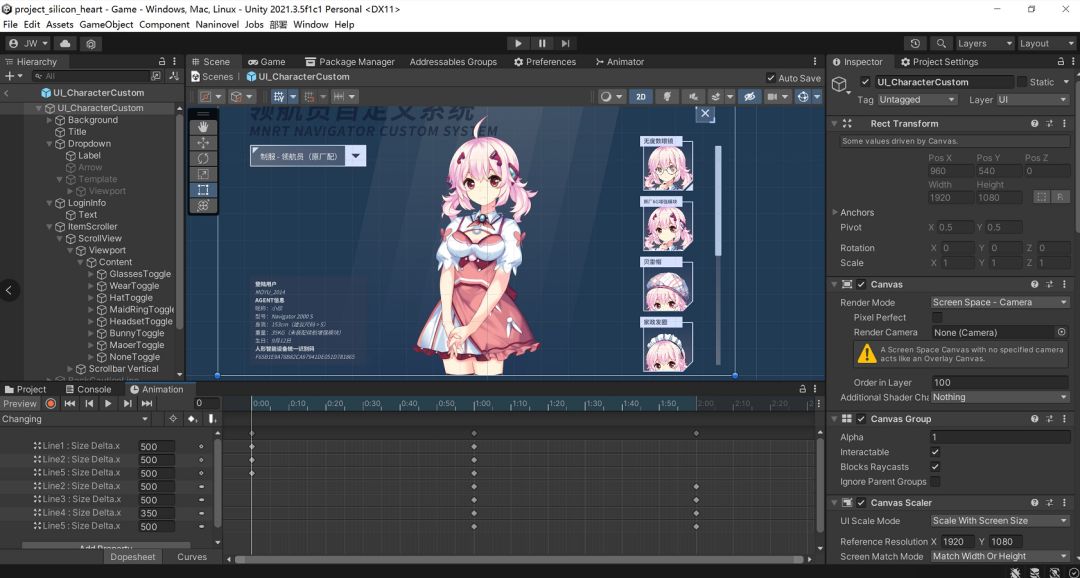Toggle the 2D view mode
Image resolution: width=1080 pixels, height=578 pixels.
(x=641, y=97)
